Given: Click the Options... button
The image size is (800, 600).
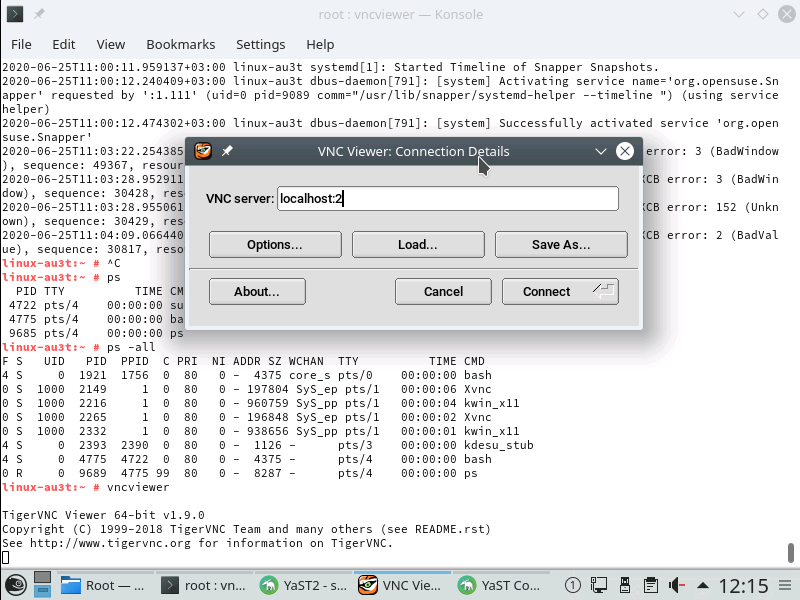Looking at the screenshot, I should pyautogui.click(x=275, y=244).
